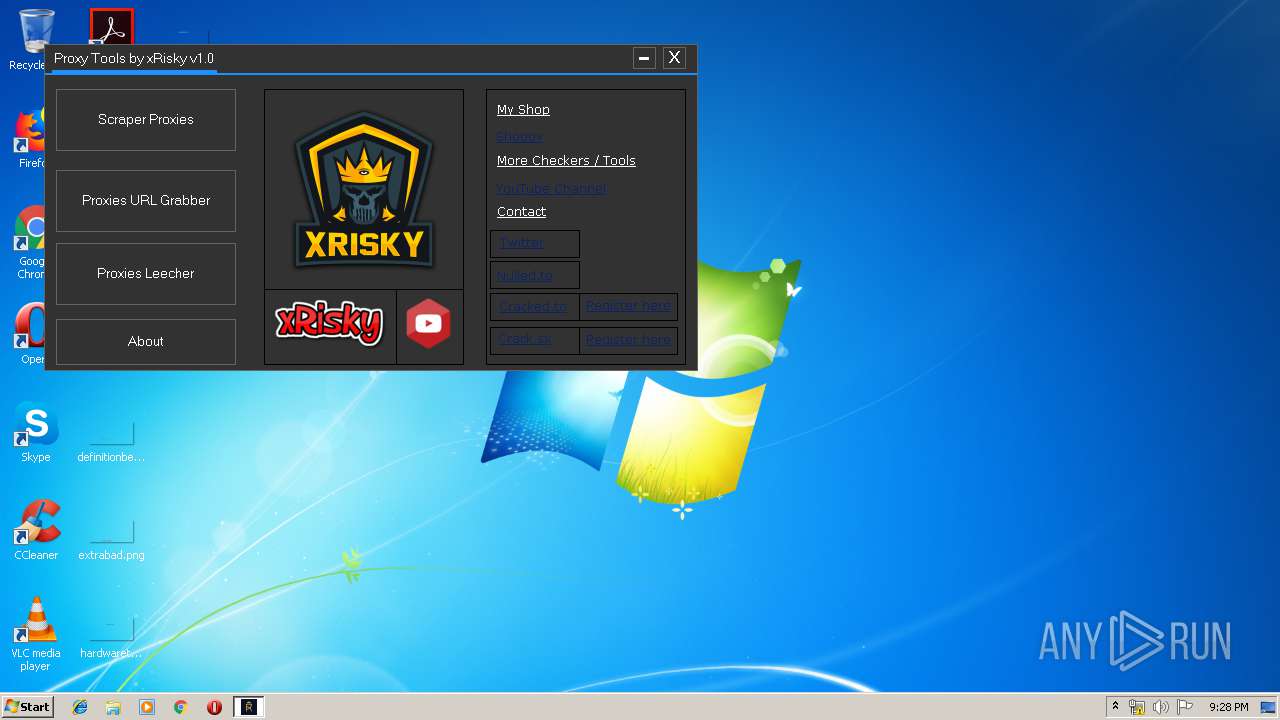
Task: Open the Scraper Proxies tool
Action: (146, 120)
